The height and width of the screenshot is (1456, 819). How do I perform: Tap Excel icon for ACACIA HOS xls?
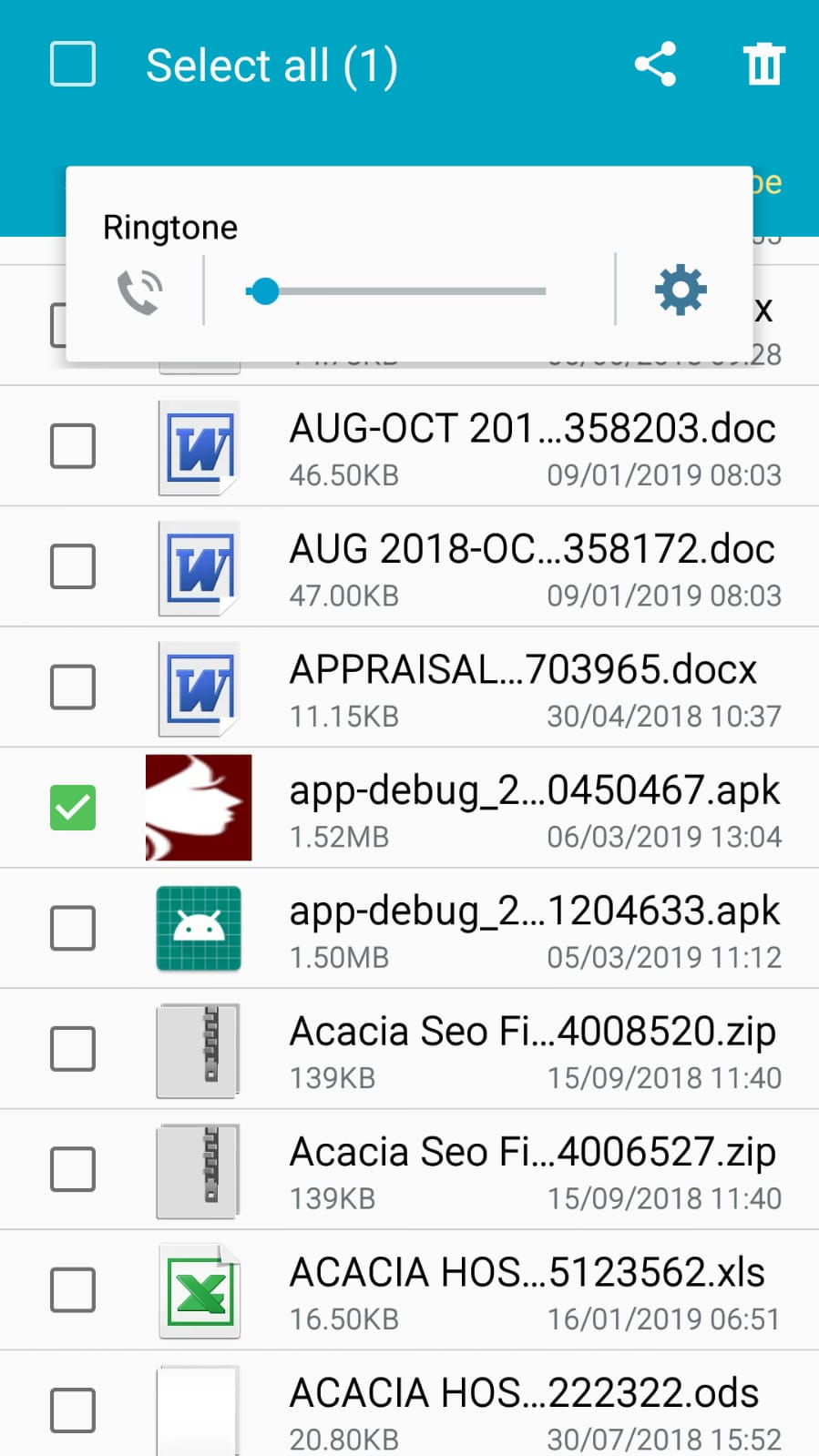click(x=199, y=1290)
